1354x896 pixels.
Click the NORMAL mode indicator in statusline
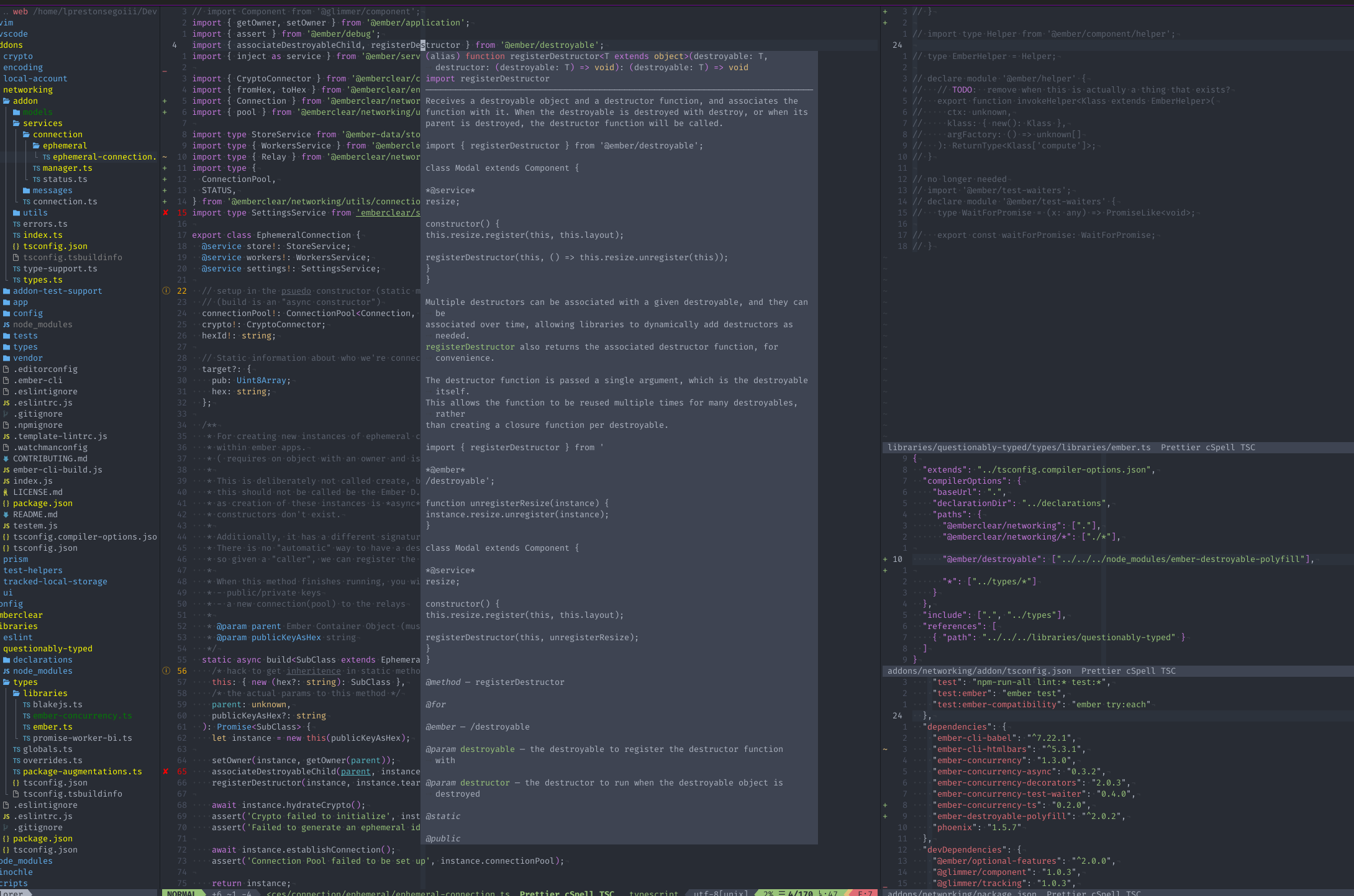[181, 893]
